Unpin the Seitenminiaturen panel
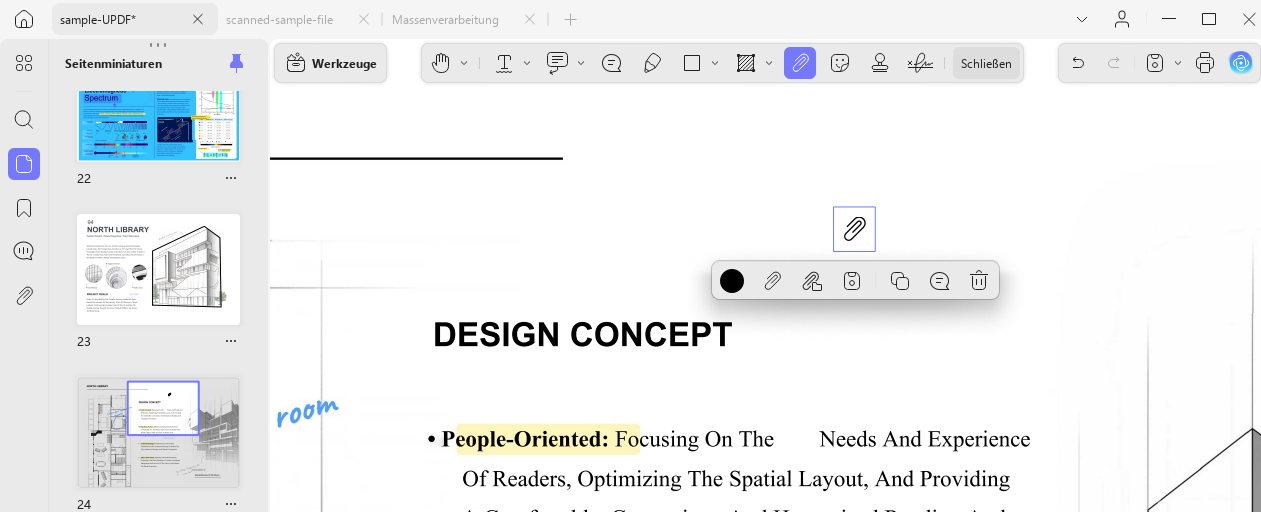Image resolution: width=1261 pixels, height=512 pixels. pos(237,63)
